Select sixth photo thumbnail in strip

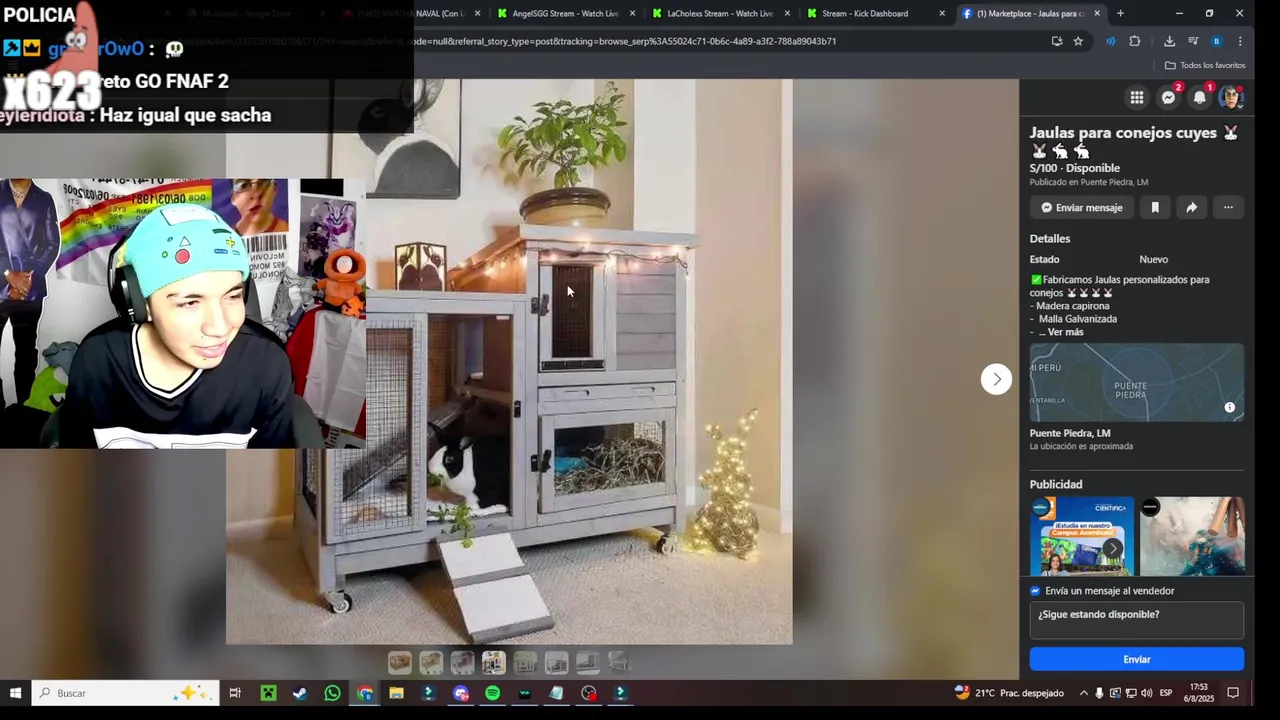coord(556,662)
